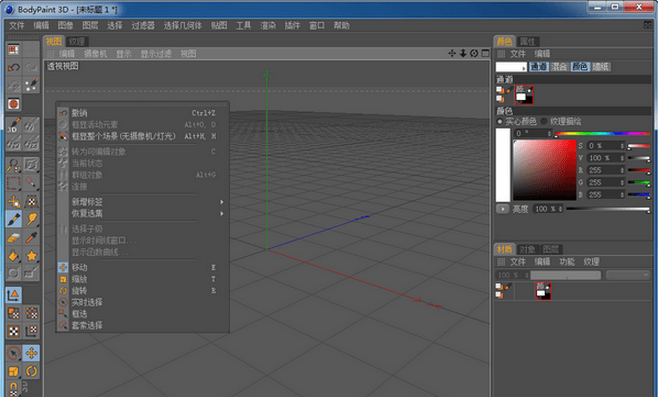Click the red saturation-value color picker square
658x397 pixels.
545,170
